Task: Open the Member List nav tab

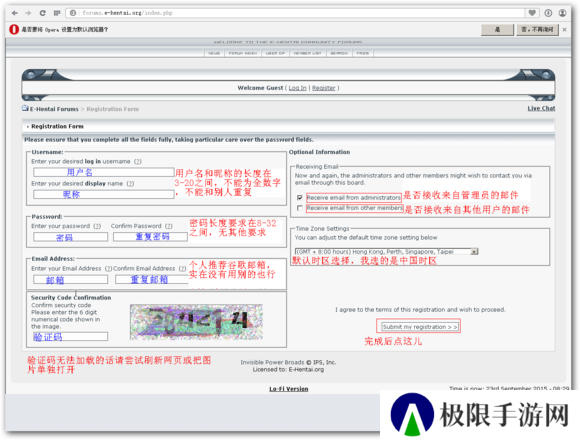Action: (307, 53)
